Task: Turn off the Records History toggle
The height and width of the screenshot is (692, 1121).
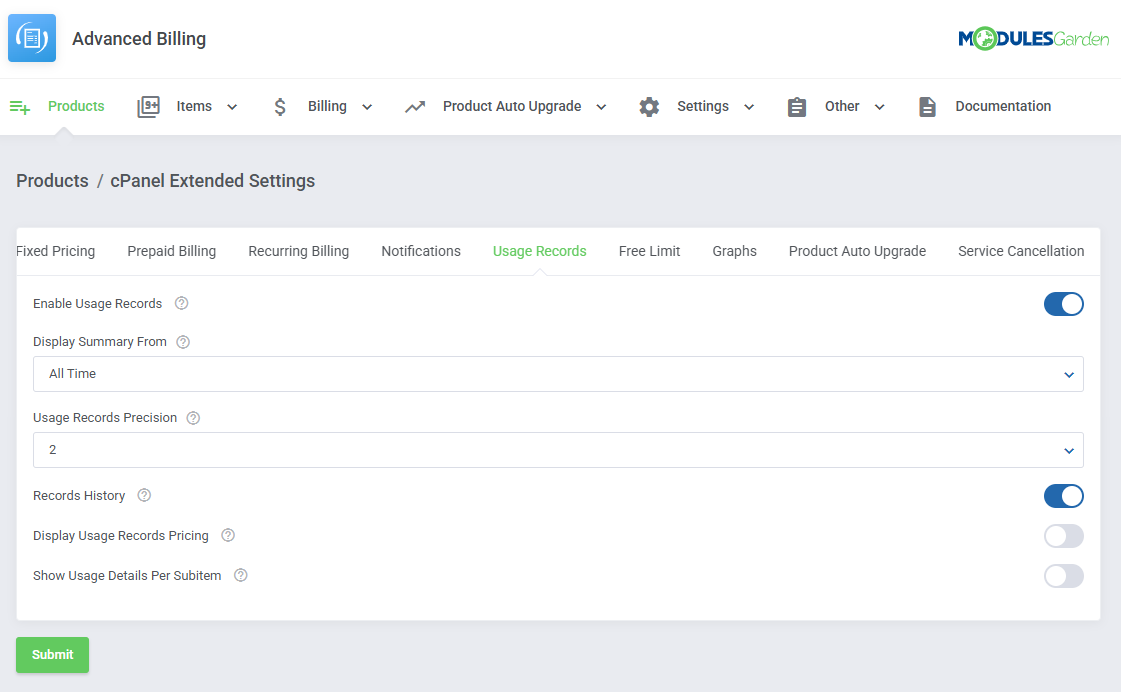Action: tap(1063, 496)
